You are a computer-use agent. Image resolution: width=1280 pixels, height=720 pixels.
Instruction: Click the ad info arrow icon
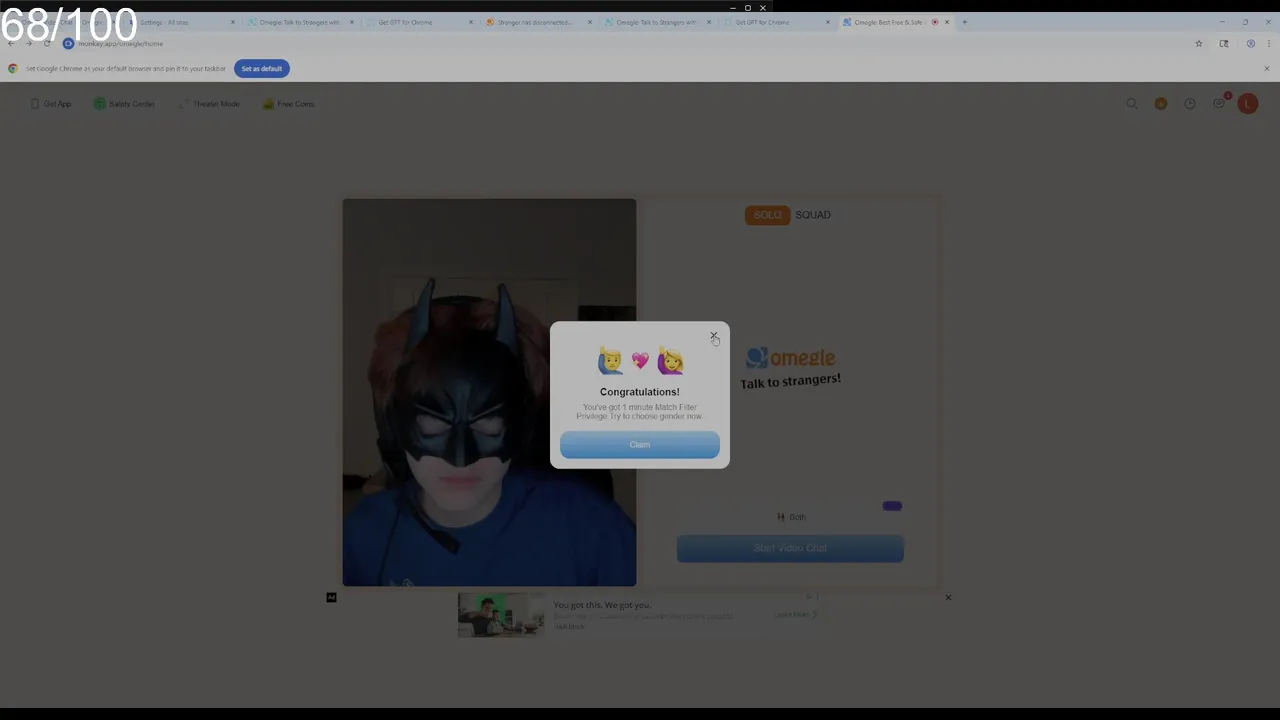pos(809,597)
